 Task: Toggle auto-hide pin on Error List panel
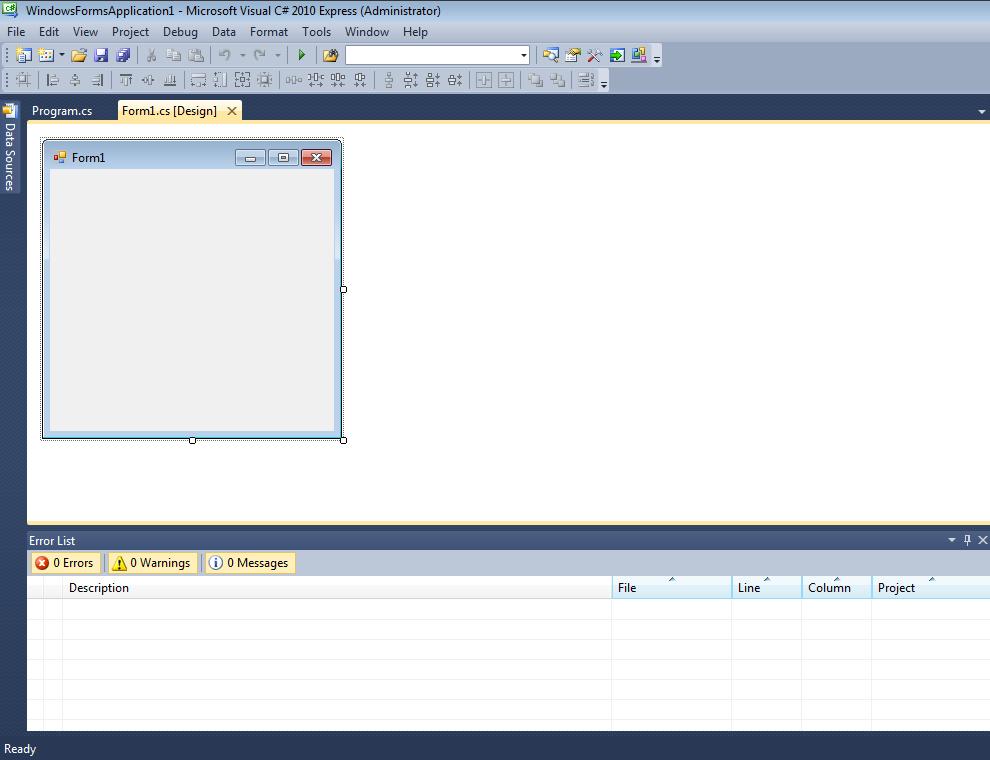(x=967, y=540)
